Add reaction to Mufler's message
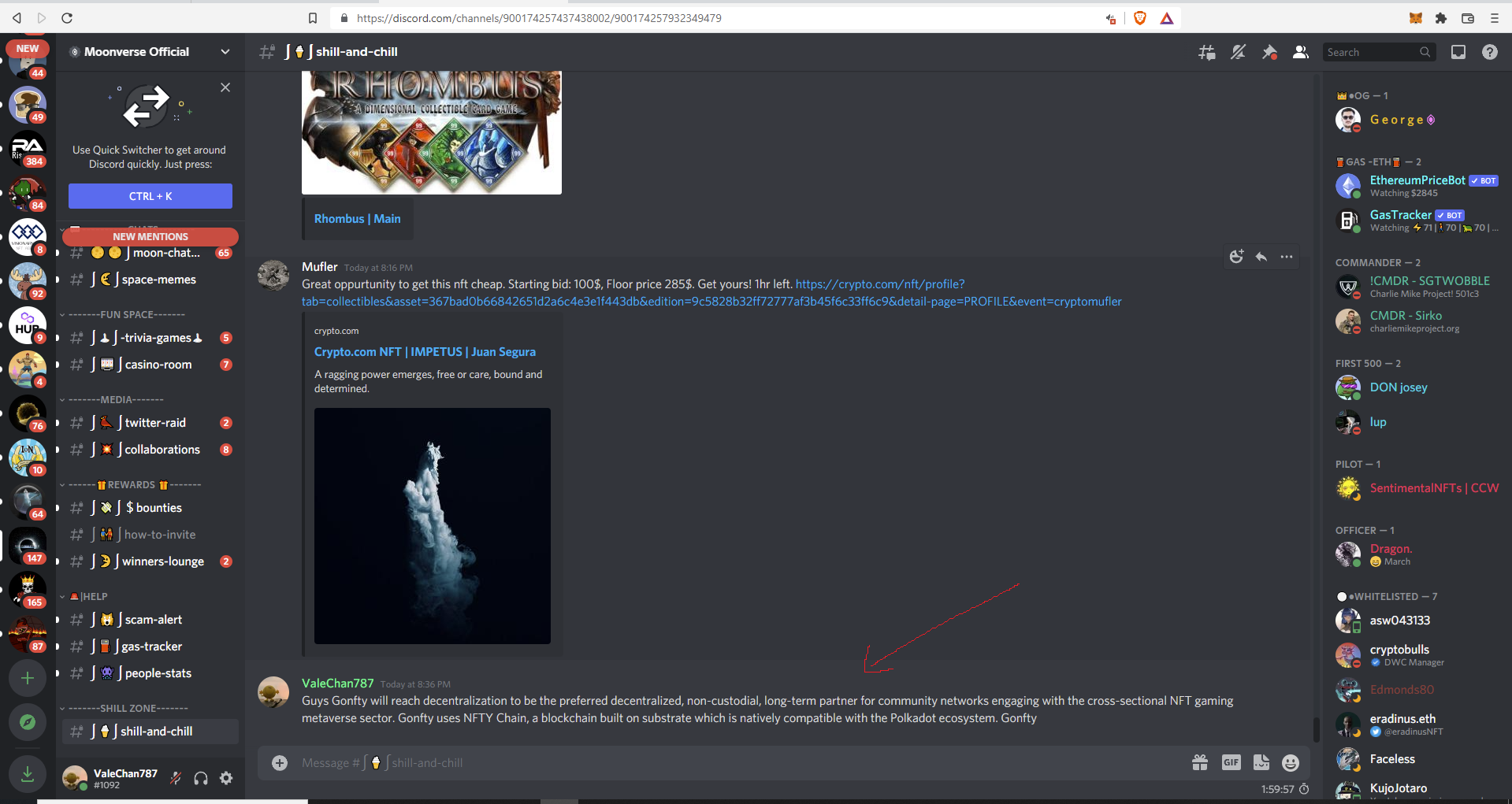The width and height of the screenshot is (1512, 804). (x=1236, y=257)
